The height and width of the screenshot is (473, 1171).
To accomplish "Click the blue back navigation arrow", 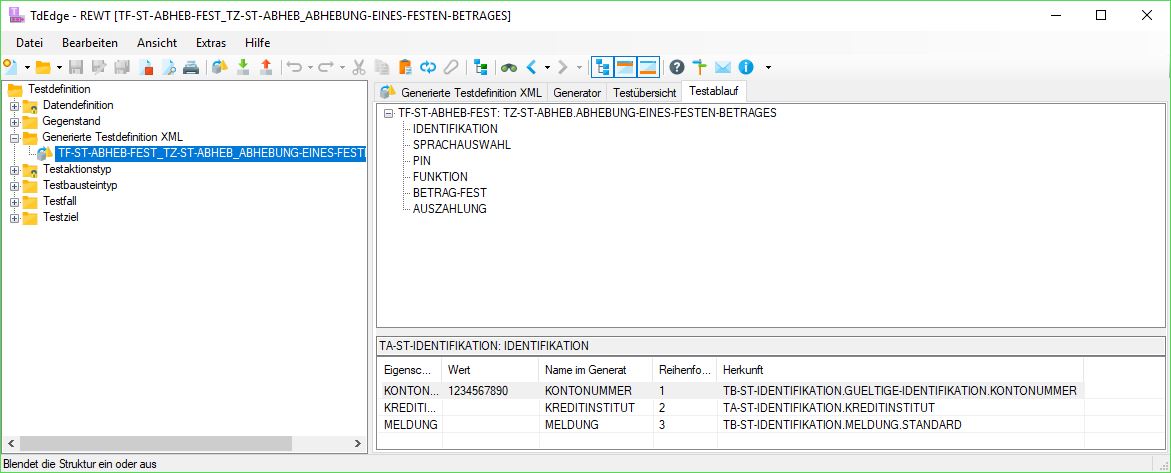I will tap(532, 67).
